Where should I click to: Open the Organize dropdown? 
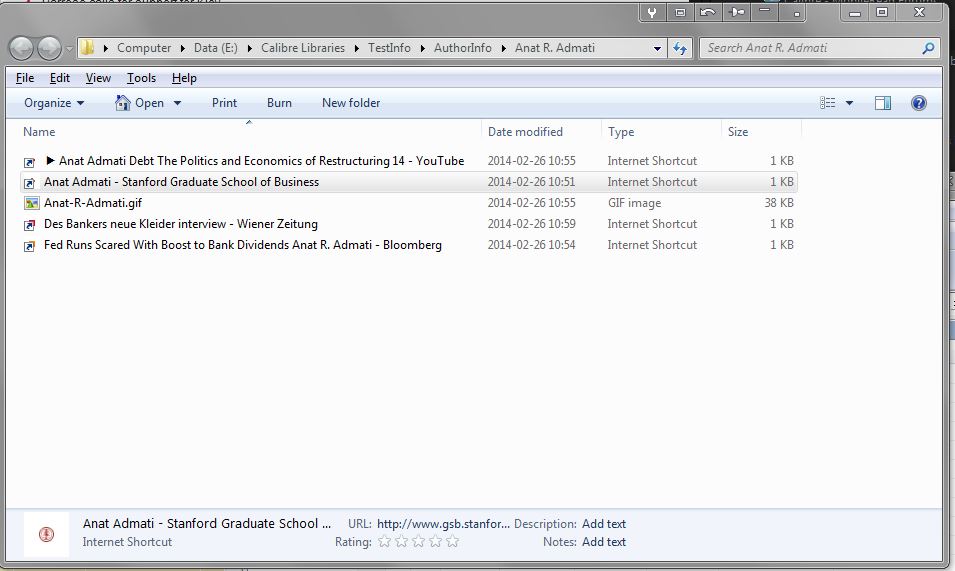[x=54, y=103]
